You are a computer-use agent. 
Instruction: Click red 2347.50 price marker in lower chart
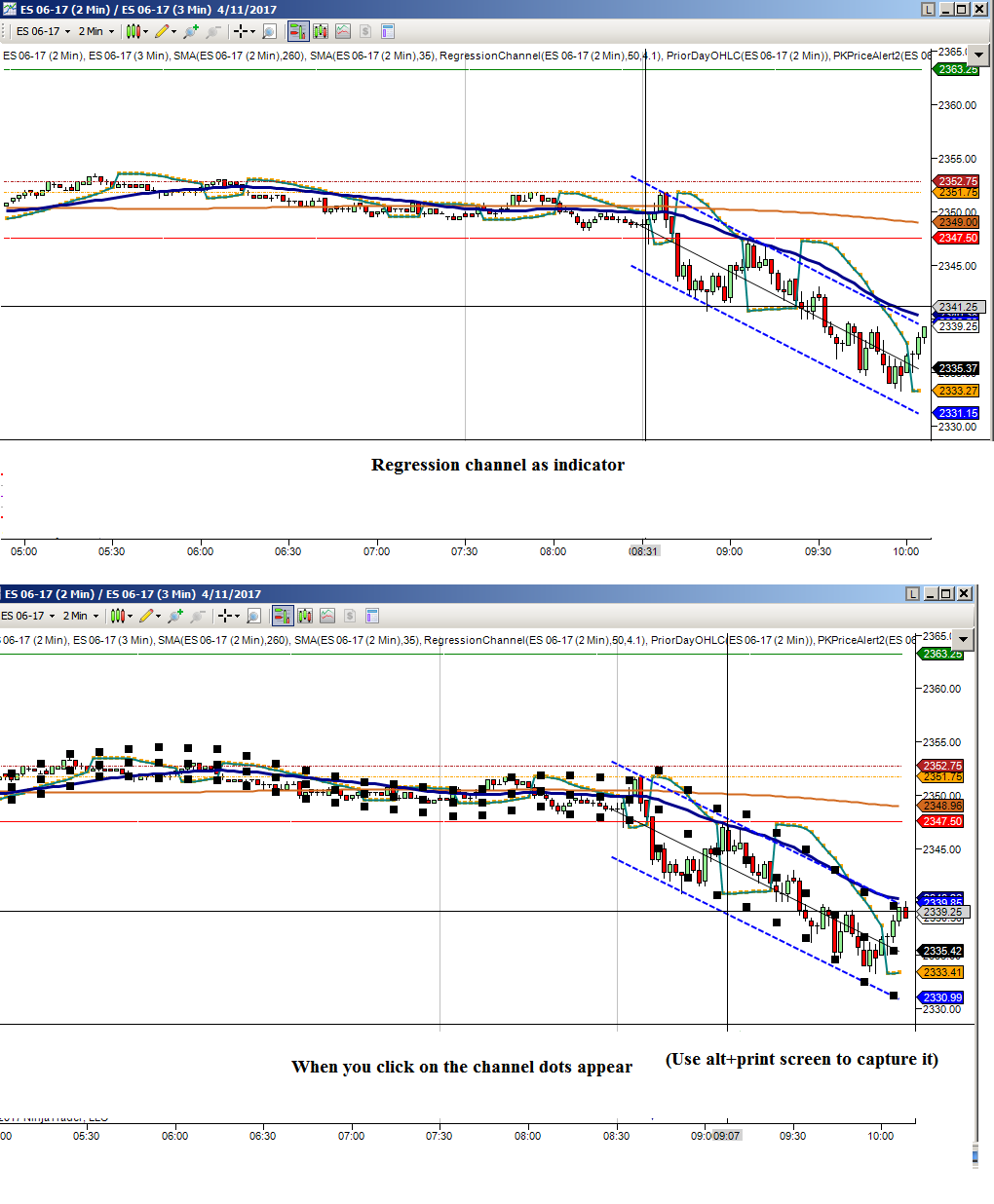coord(941,821)
